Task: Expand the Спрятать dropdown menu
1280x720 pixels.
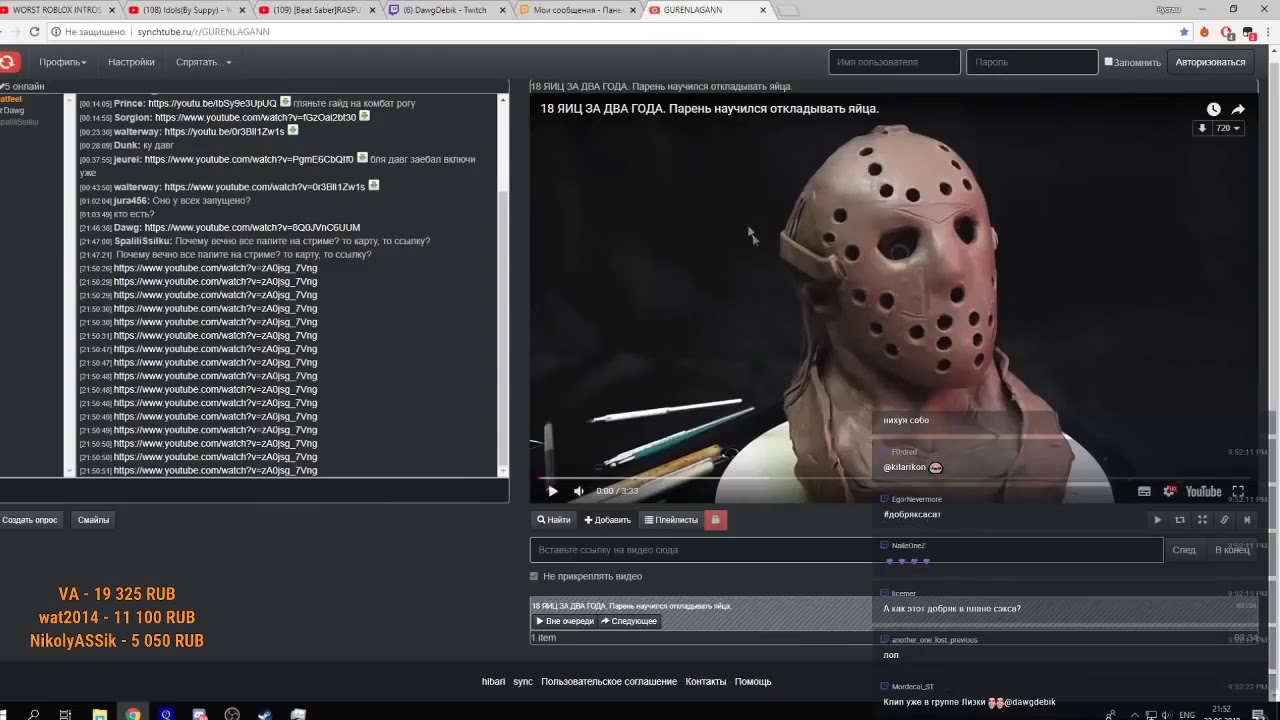Action: [x=204, y=62]
